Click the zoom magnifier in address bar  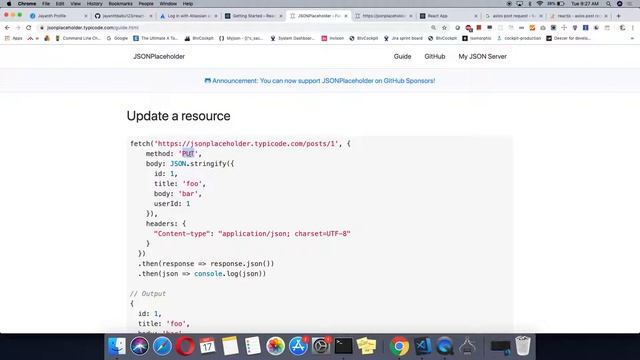click(433, 27)
